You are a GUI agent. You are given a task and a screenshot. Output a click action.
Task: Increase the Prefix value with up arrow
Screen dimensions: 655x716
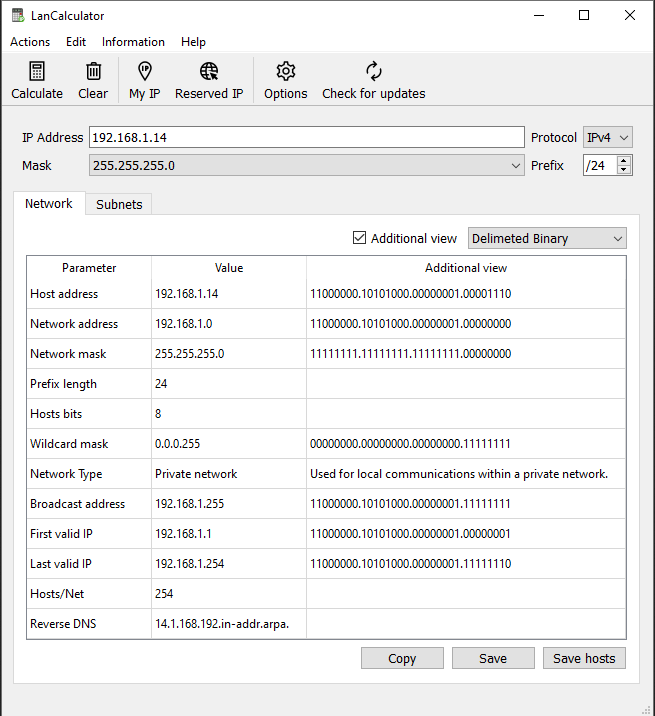click(623, 160)
